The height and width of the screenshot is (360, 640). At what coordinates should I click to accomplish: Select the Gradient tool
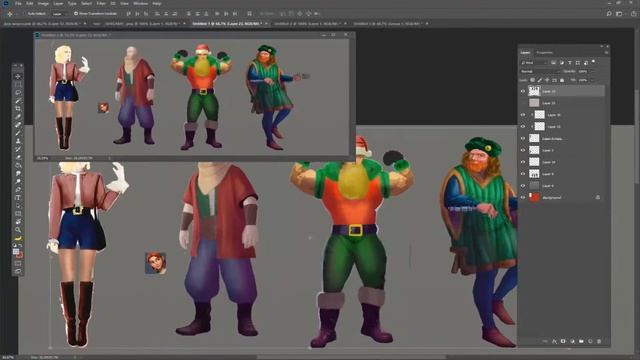18,165
